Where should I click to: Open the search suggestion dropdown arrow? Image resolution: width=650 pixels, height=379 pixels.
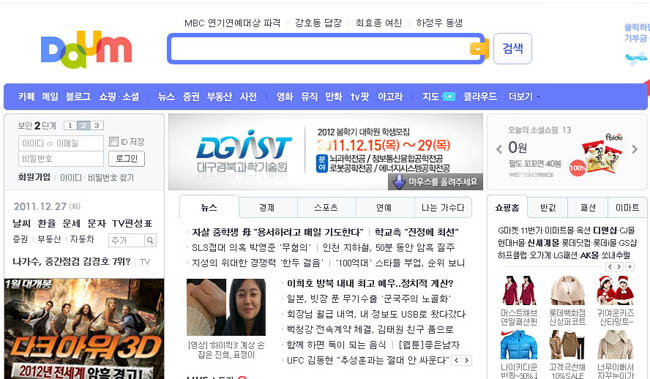click(478, 49)
